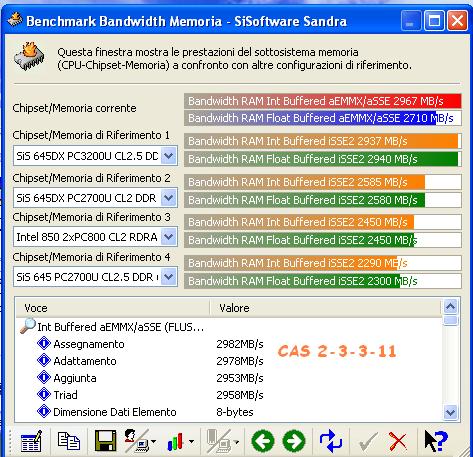Click orange Int Buffered iSSE2 2290 bar
The height and width of the screenshot is (457, 473).
point(323,263)
